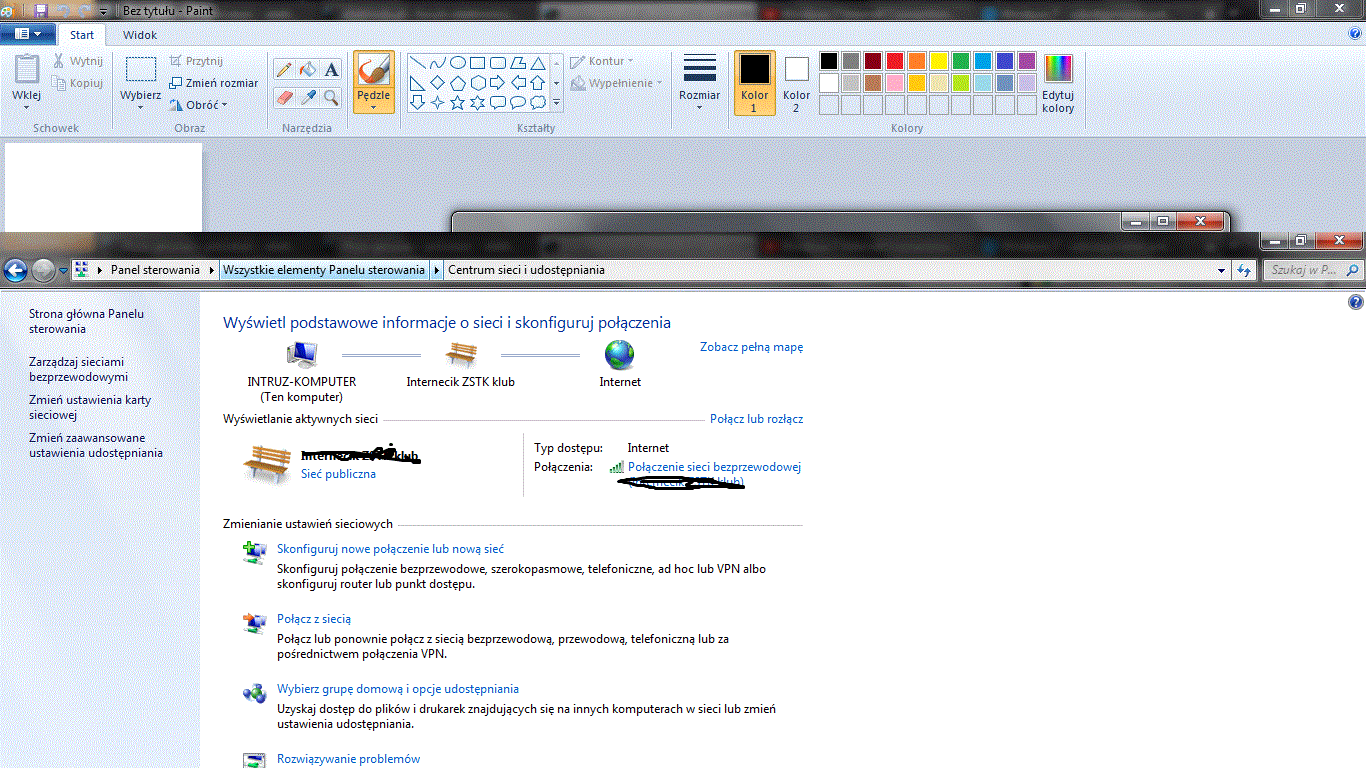Select the five-pointed star shape

(458, 102)
